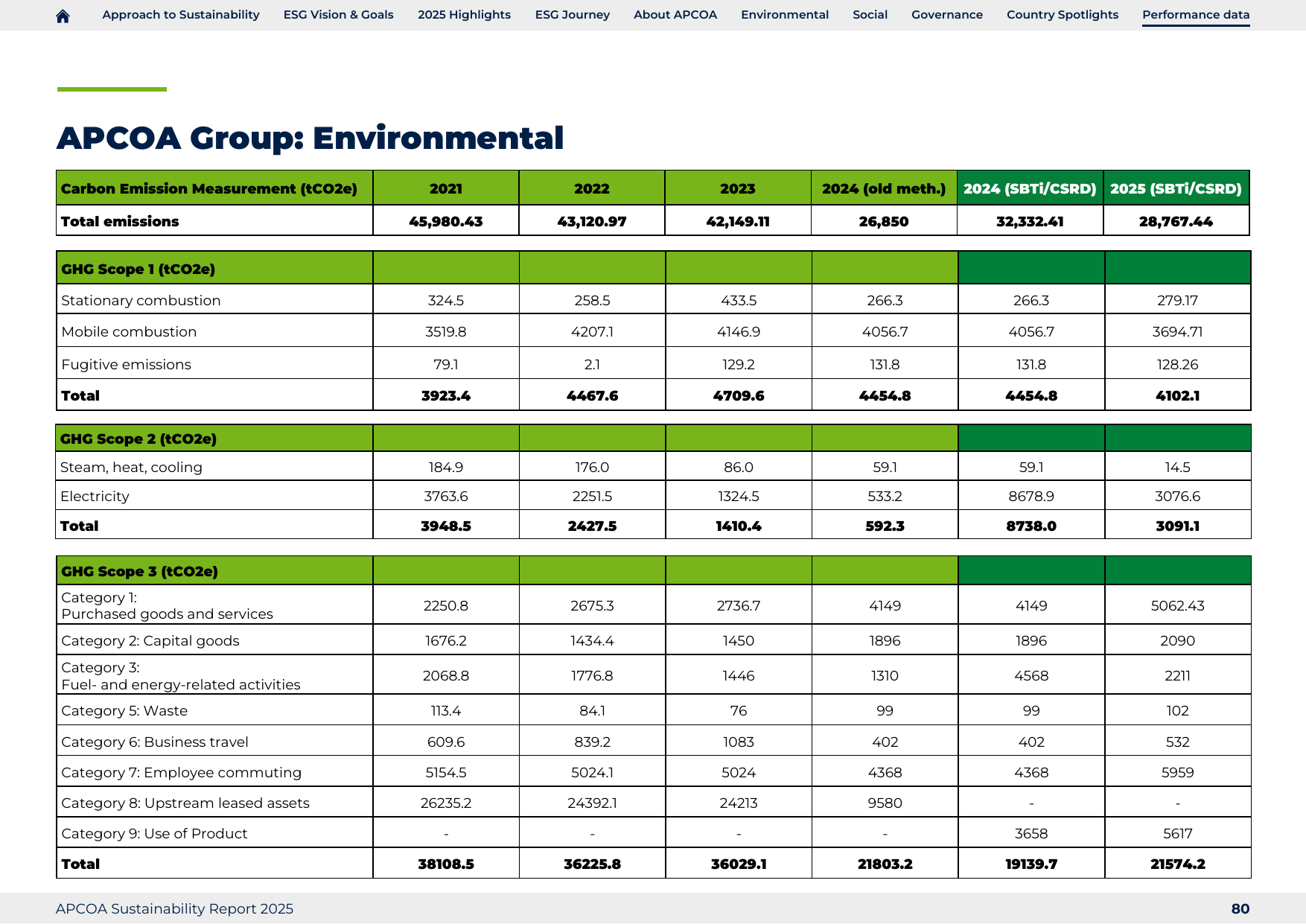Go to Governance section
This screenshot has height=924, width=1306.
pyautogui.click(x=946, y=15)
